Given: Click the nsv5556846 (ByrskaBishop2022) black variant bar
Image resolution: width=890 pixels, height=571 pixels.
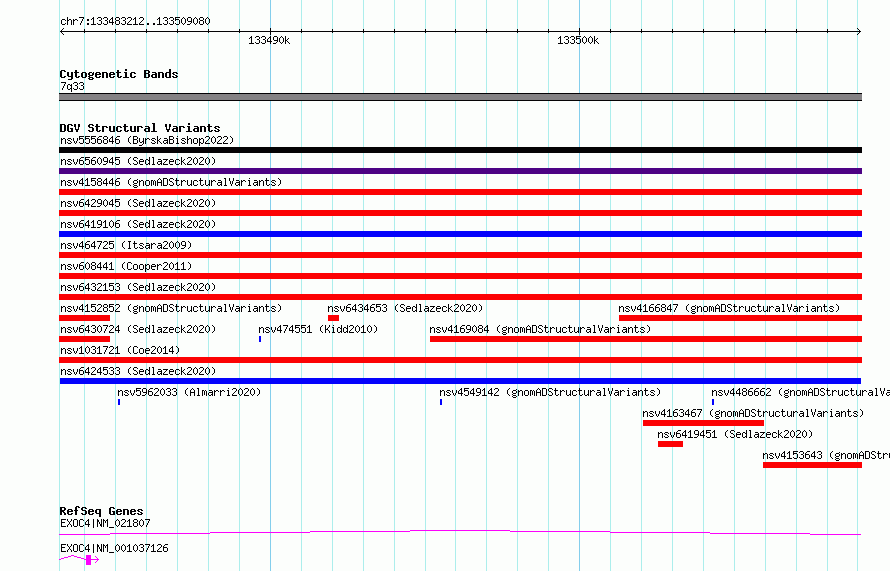Looking at the screenshot, I should (460, 150).
